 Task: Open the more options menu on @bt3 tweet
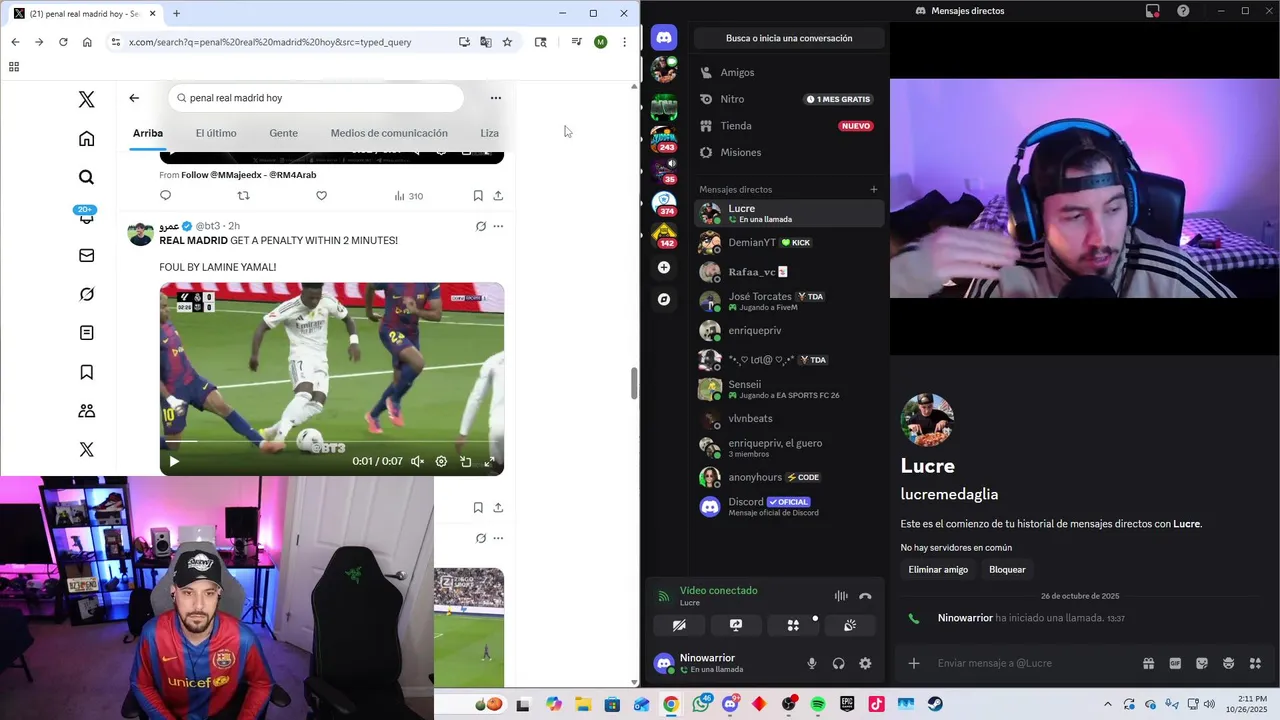pos(498,226)
